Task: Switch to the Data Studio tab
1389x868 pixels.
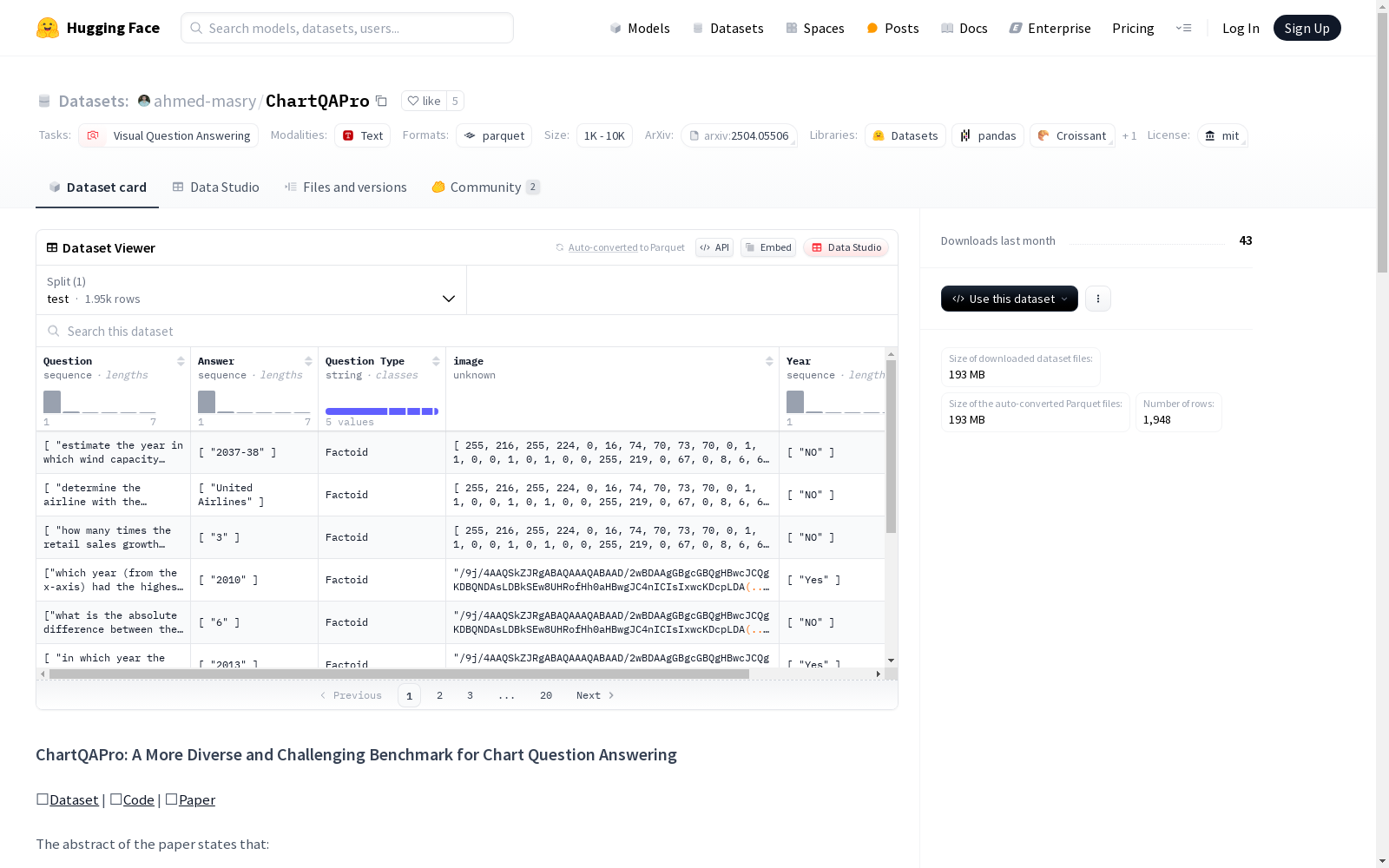Action: (215, 187)
